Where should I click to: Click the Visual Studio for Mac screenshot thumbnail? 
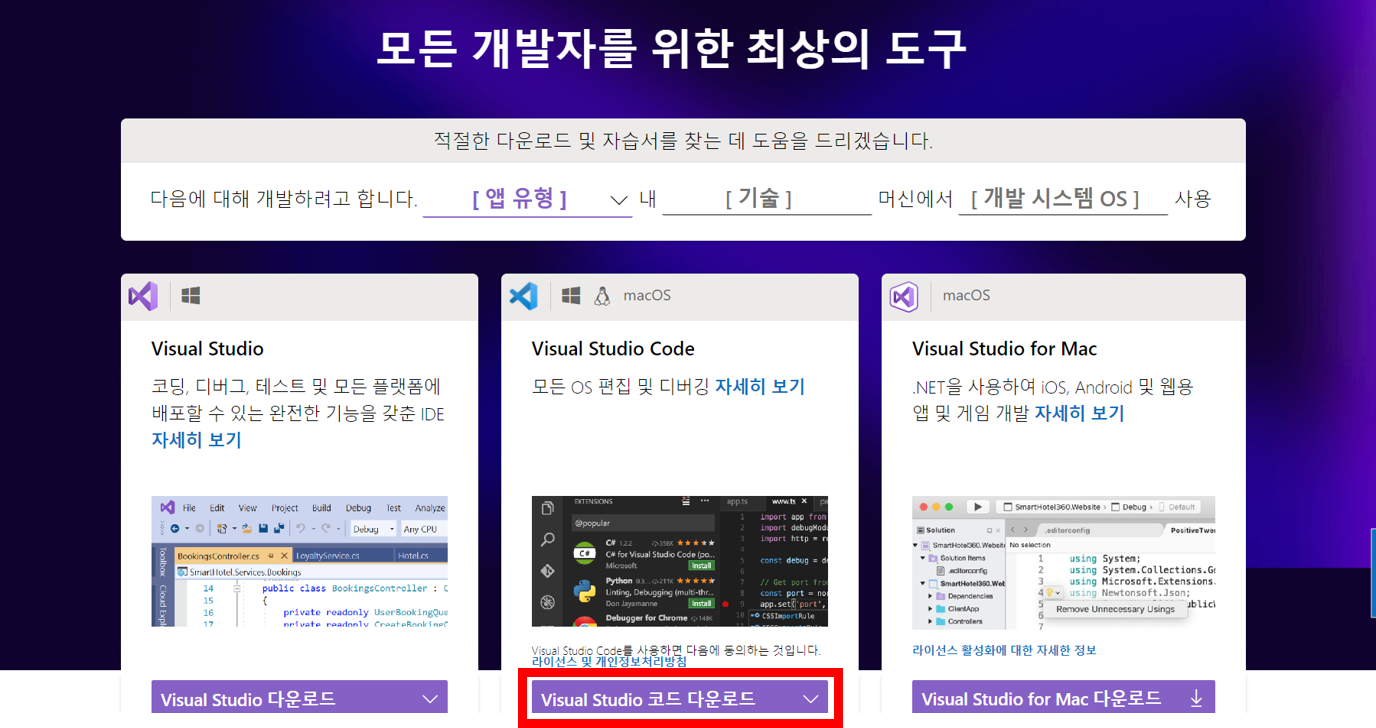[1063, 561]
